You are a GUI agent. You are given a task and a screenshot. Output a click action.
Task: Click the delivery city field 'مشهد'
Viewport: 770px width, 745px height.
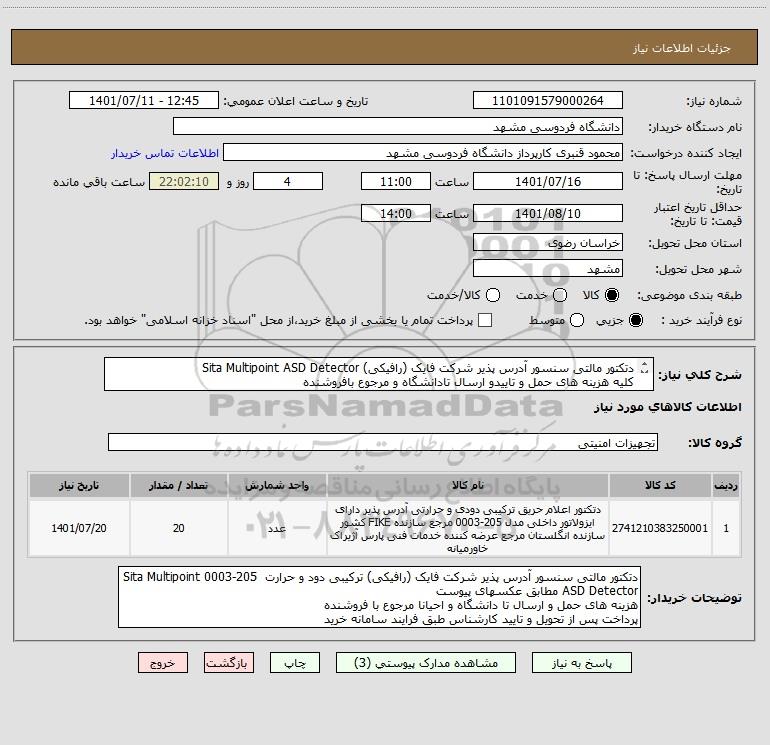pos(548,268)
